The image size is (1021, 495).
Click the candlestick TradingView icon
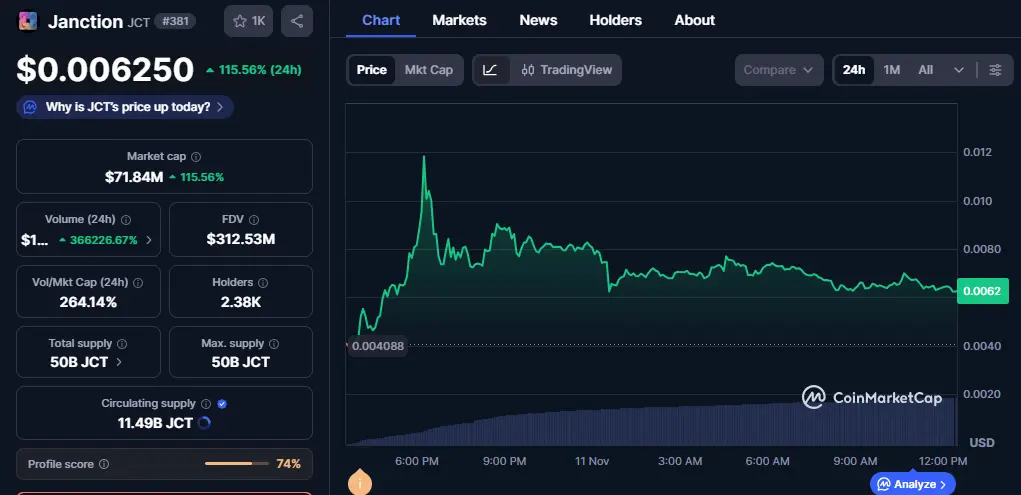click(528, 70)
